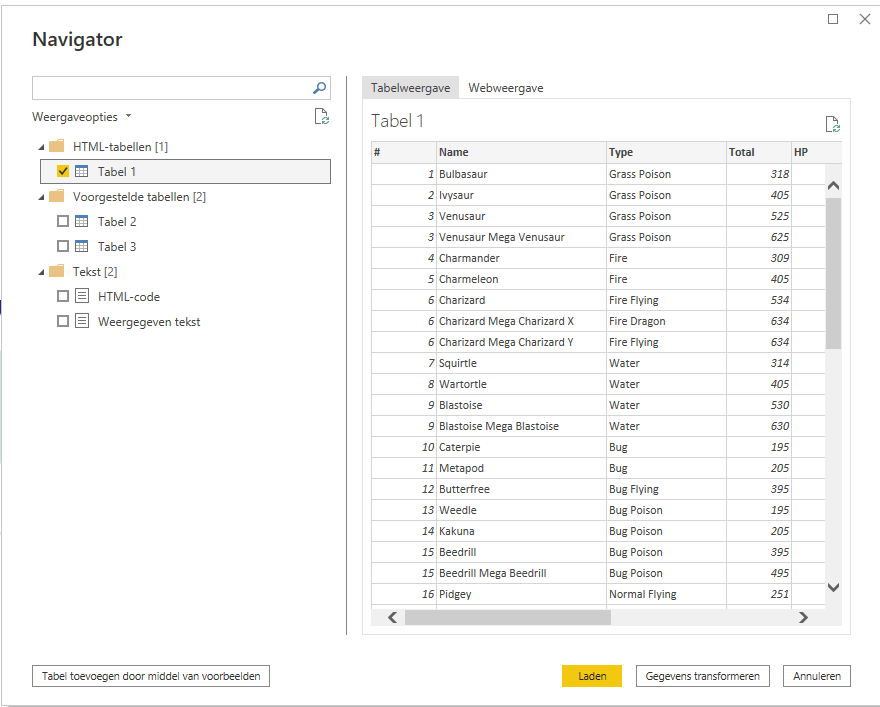880x707 pixels.
Task: Click the vertical scrollbar up arrow
Action: [x=833, y=186]
